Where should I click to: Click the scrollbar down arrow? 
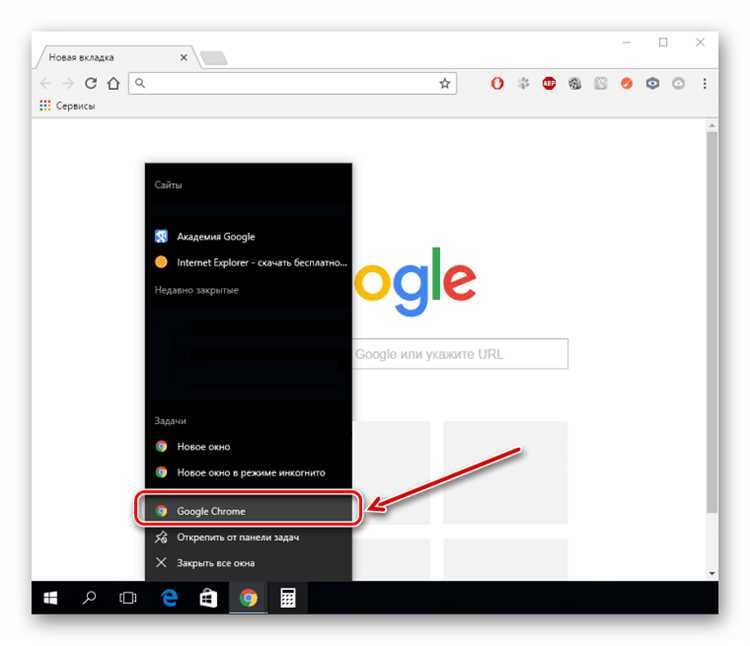[x=712, y=573]
